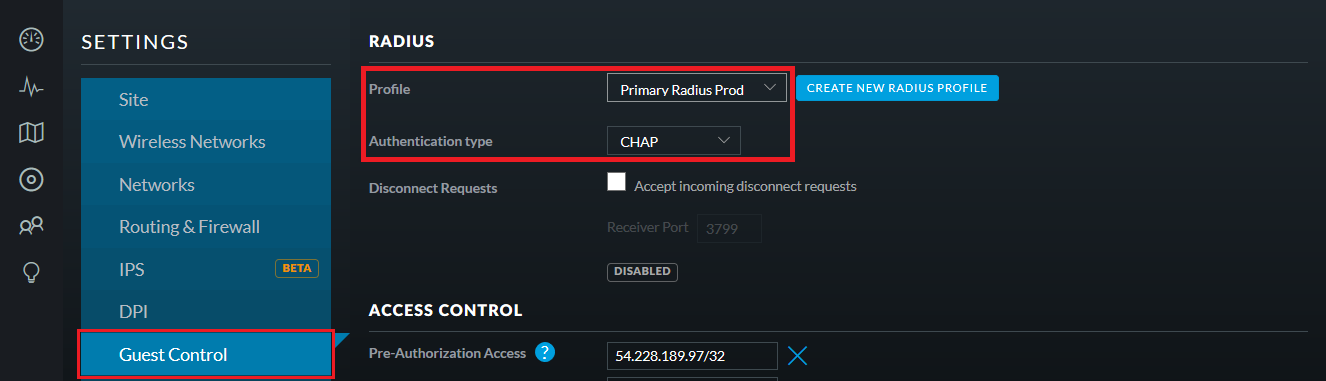Click the Pre-Authorization Access IP field
Viewport: 1326px width, 381px height.
[692, 356]
